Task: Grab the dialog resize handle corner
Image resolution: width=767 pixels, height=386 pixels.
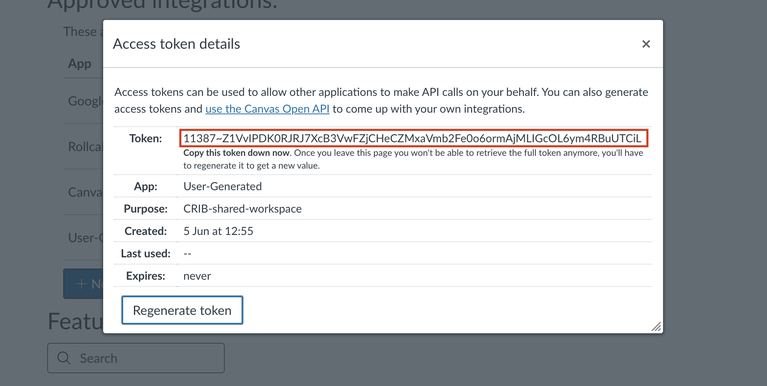Action: (x=656, y=327)
